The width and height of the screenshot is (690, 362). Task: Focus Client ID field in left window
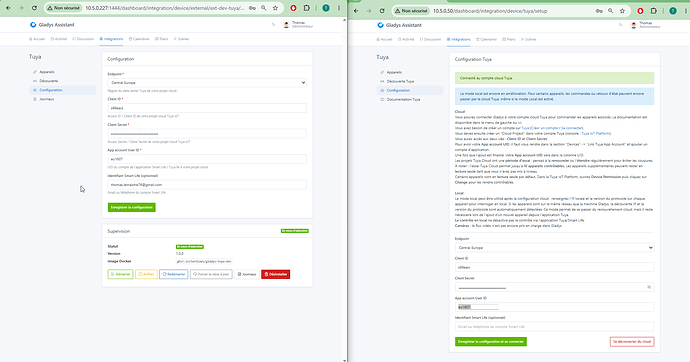207,108
